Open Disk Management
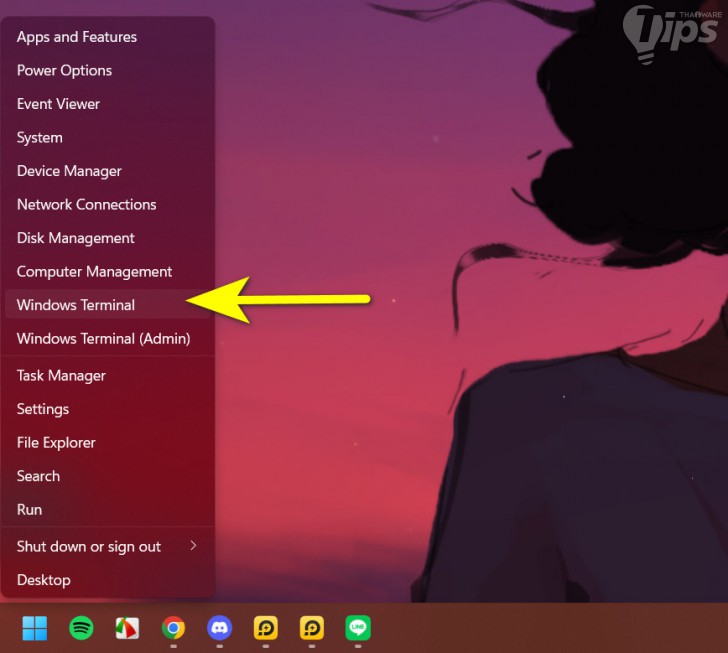The image size is (728, 653). click(x=108, y=238)
